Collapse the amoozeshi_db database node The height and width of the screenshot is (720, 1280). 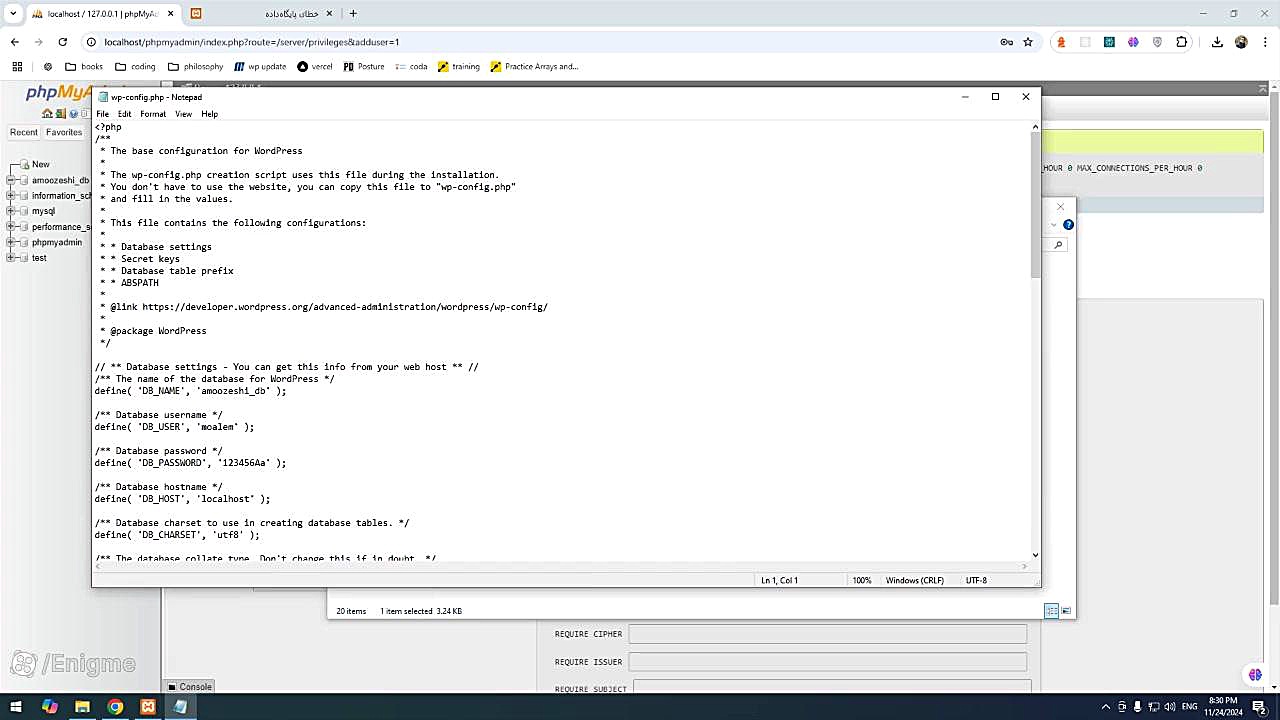(11, 180)
